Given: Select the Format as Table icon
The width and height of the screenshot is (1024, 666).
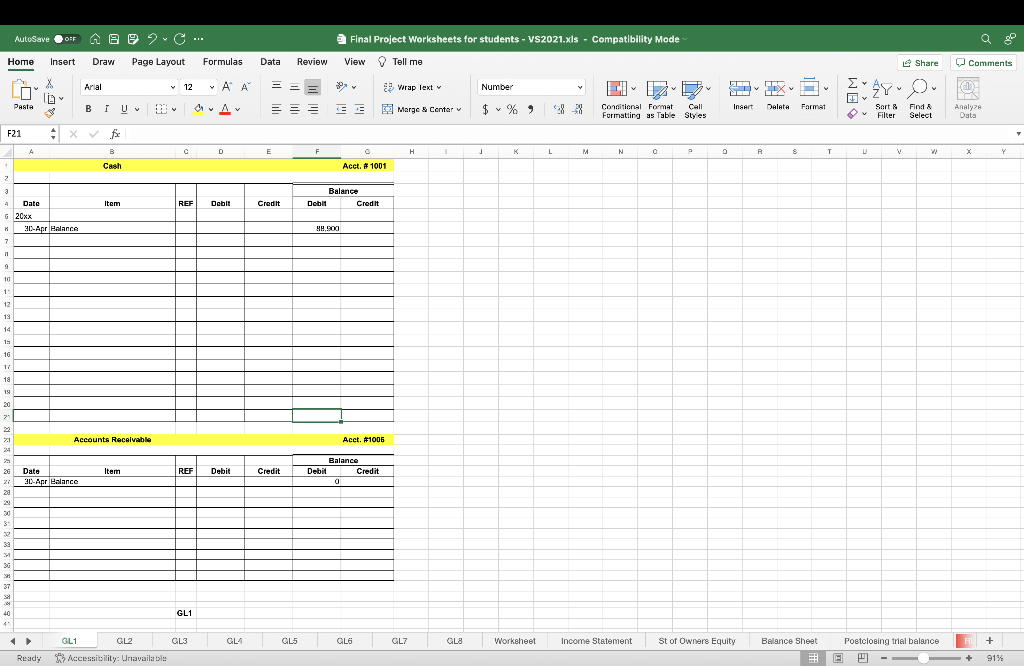Looking at the screenshot, I should point(657,90).
